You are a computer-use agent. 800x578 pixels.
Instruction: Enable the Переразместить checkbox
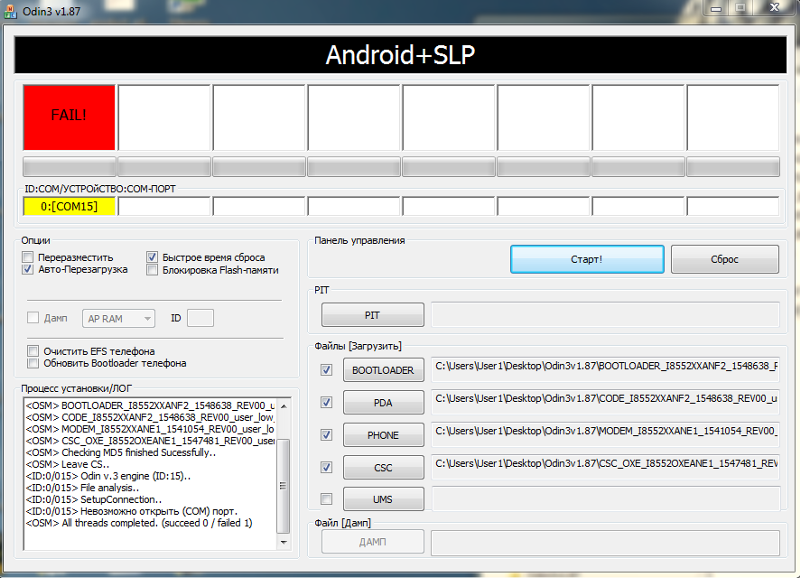[x=28, y=257]
